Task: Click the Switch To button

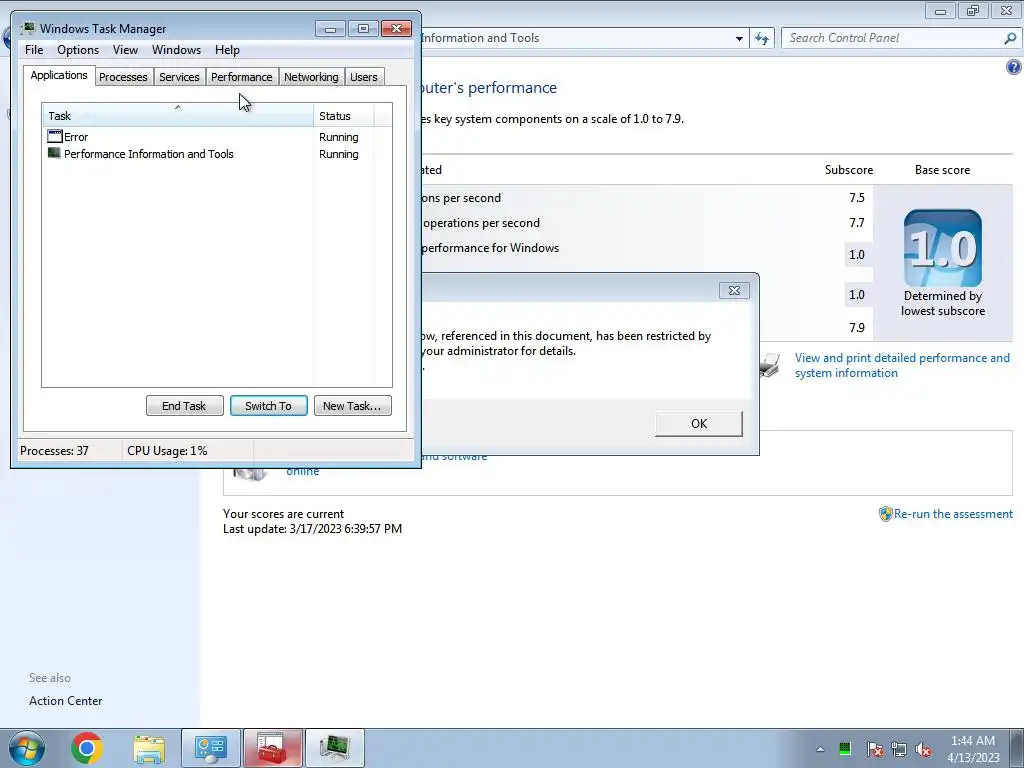Action: click(268, 406)
